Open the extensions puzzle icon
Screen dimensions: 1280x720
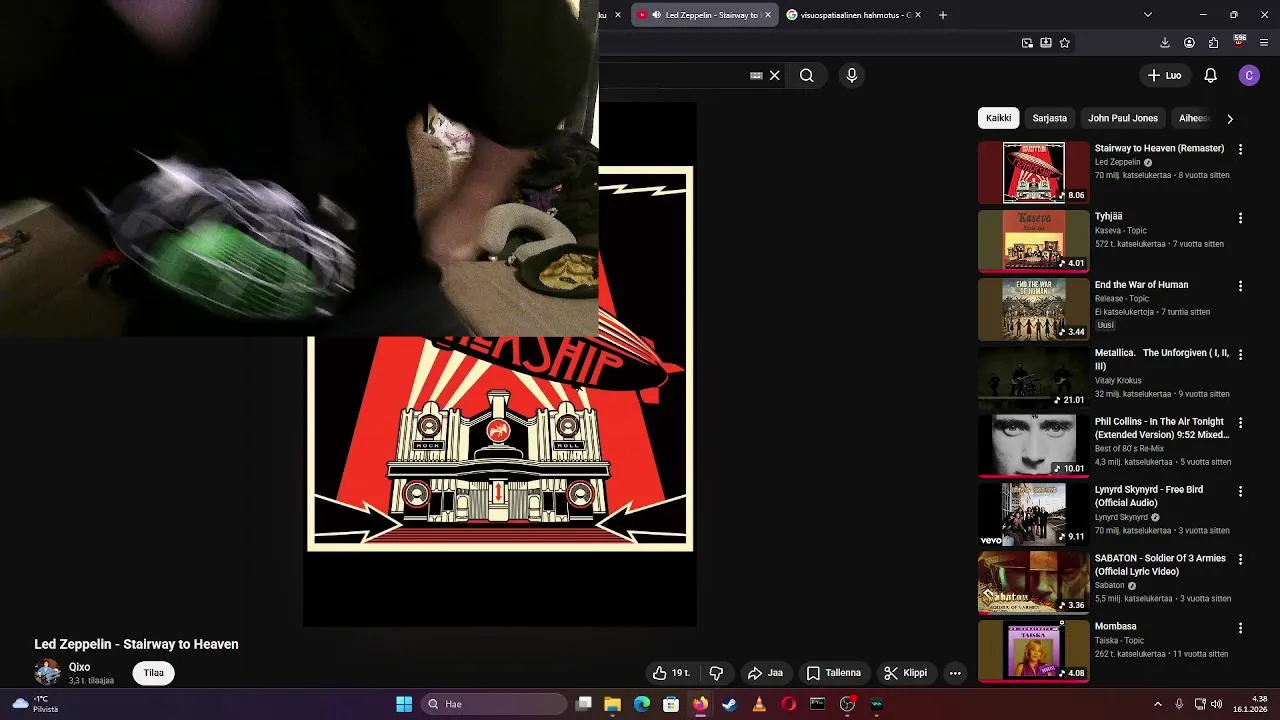click(x=1213, y=43)
